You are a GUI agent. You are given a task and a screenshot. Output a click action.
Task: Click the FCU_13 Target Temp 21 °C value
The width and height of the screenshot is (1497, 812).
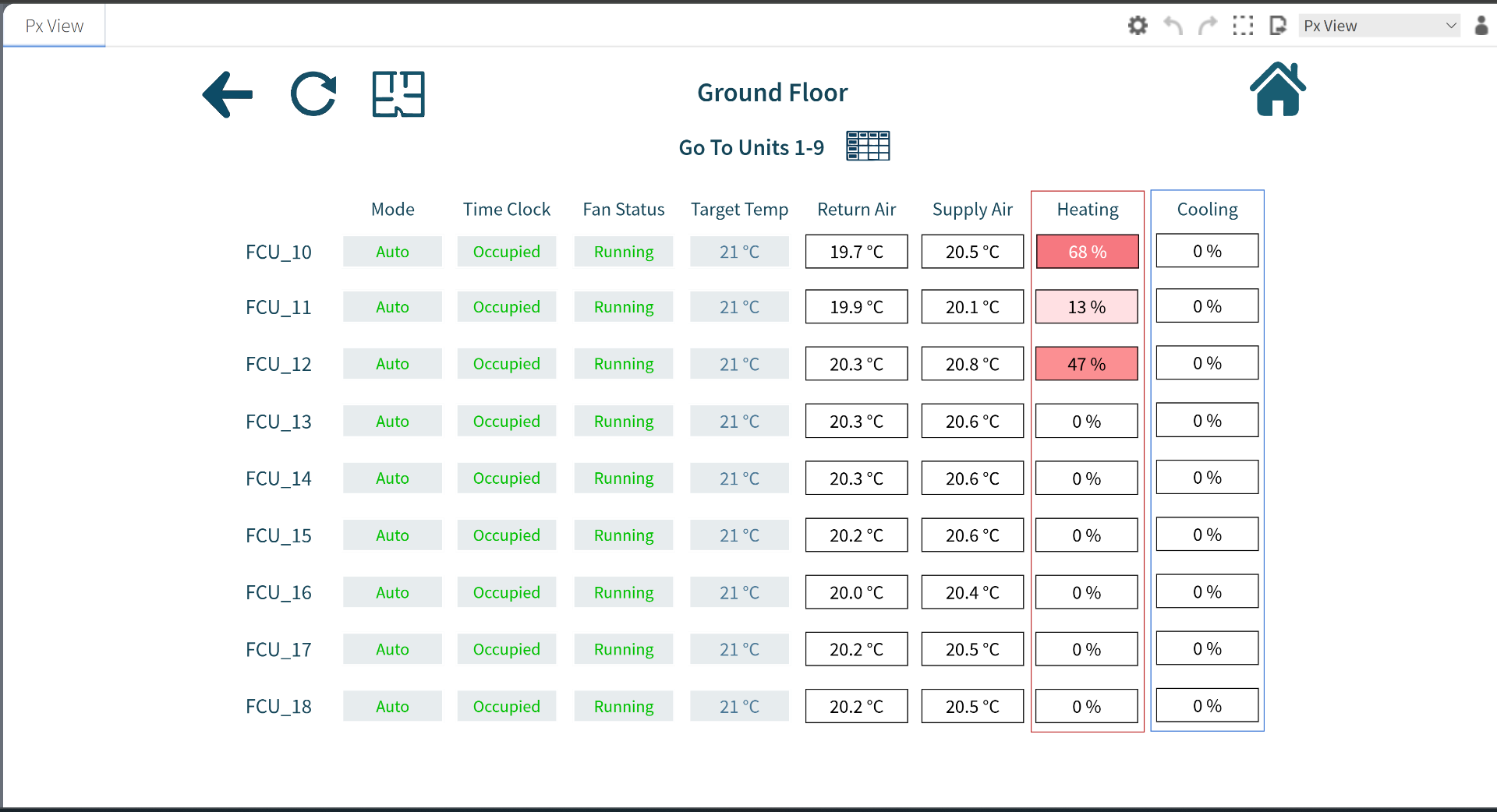pyautogui.click(x=739, y=422)
